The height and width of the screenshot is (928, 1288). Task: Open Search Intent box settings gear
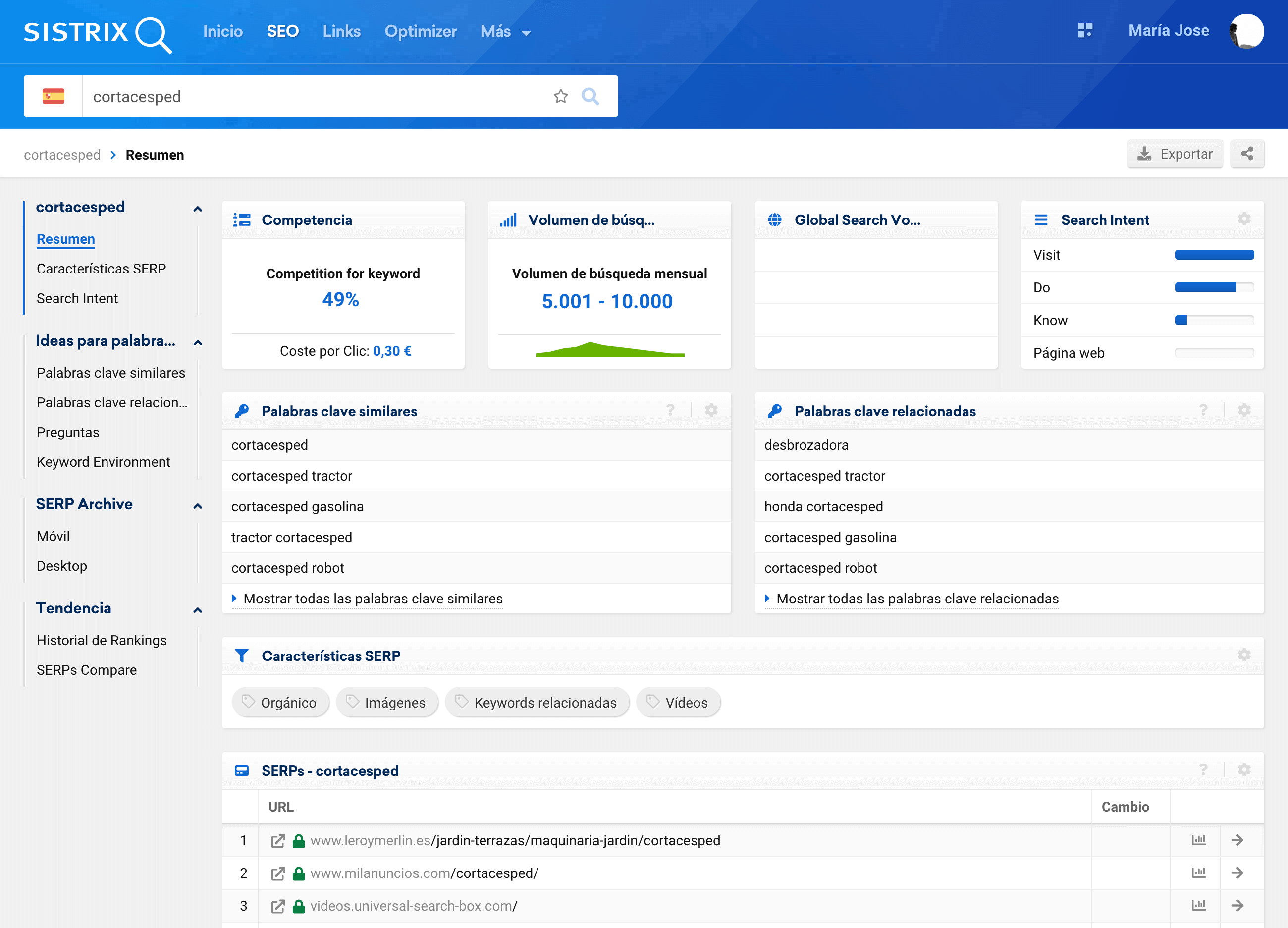1244,219
